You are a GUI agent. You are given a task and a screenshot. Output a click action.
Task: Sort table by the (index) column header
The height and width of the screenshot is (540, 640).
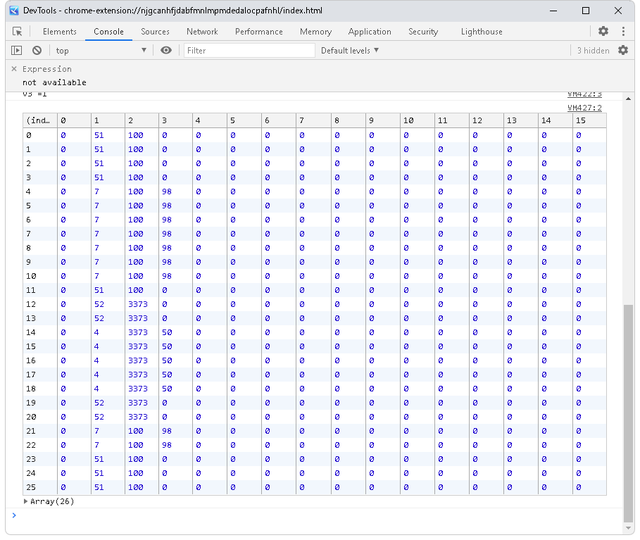pos(40,120)
